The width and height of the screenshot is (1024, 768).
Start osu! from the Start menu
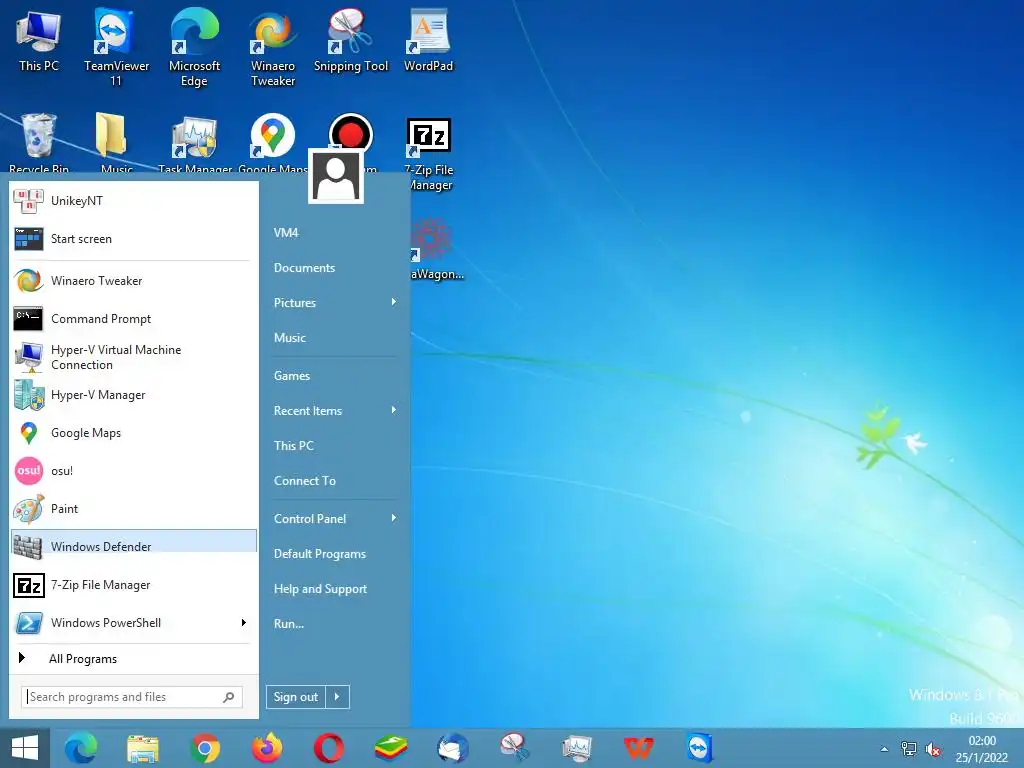coord(134,471)
